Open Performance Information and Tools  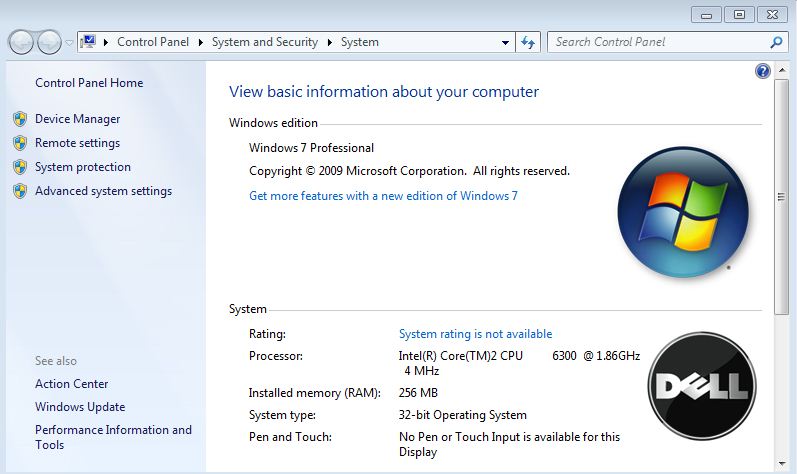113,437
